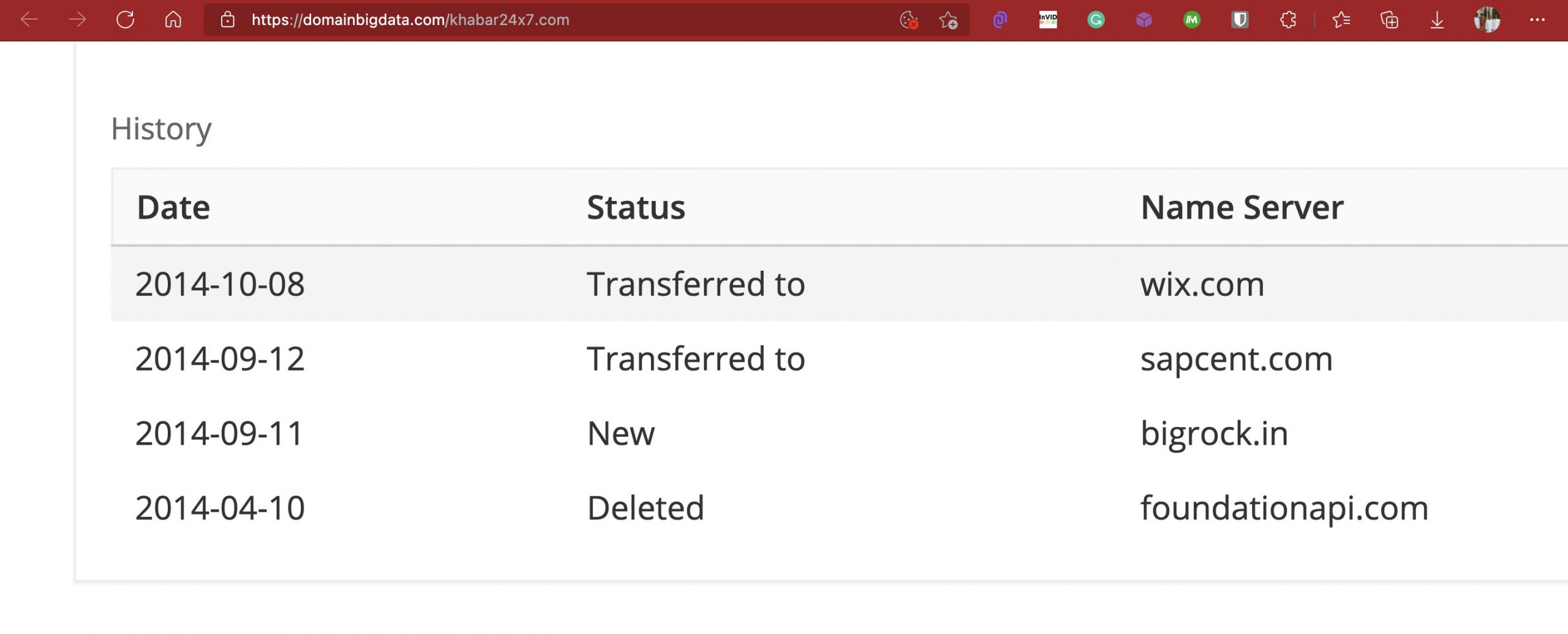1568x634 pixels.
Task: Open the Collections panel
Action: tap(1389, 20)
